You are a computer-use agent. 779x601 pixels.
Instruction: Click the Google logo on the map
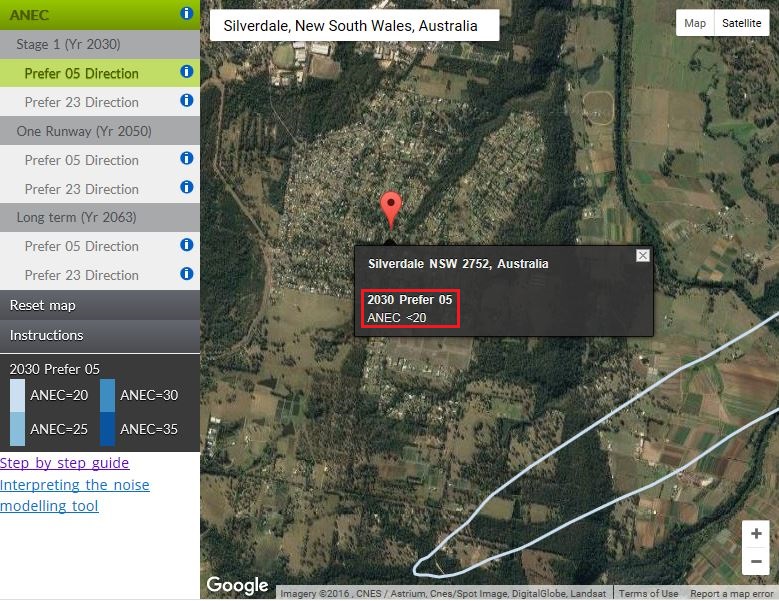pyautogui.click(x=237, y=586)
